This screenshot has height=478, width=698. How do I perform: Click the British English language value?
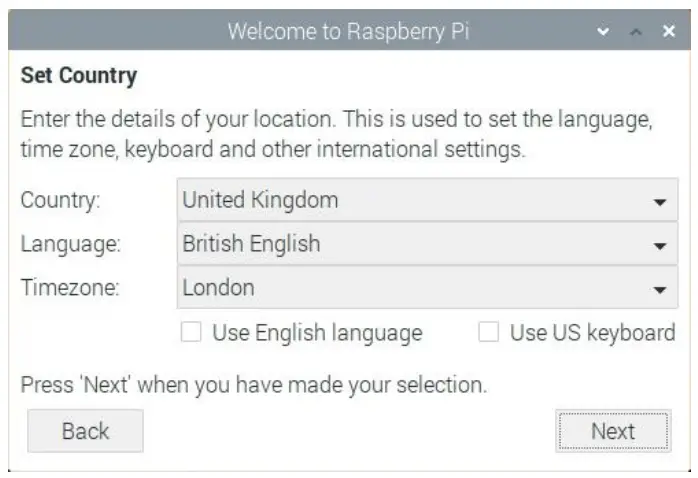251,244
